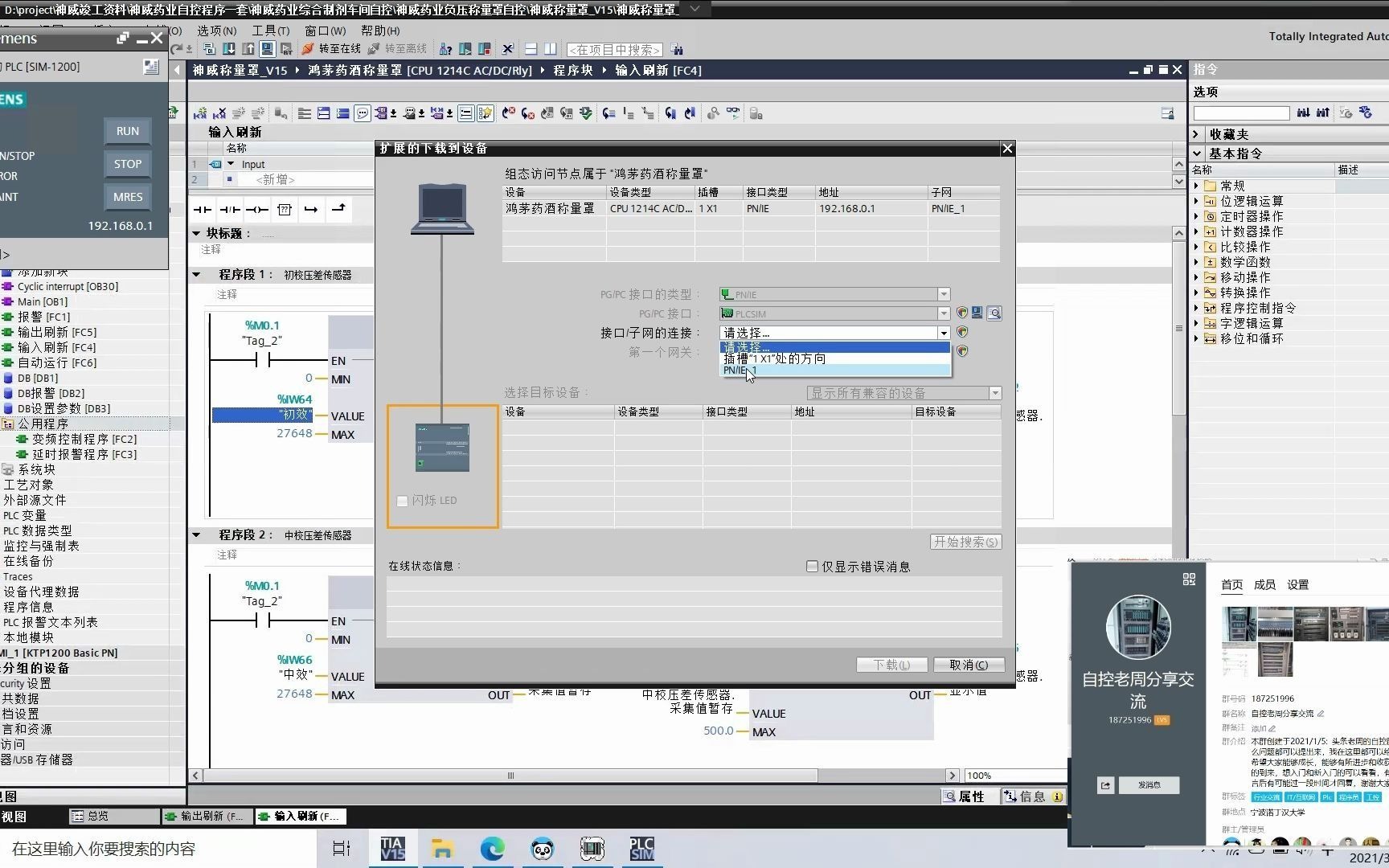
Task: Collapse the 基本指令 section
Action: (x=1197, y=154)
